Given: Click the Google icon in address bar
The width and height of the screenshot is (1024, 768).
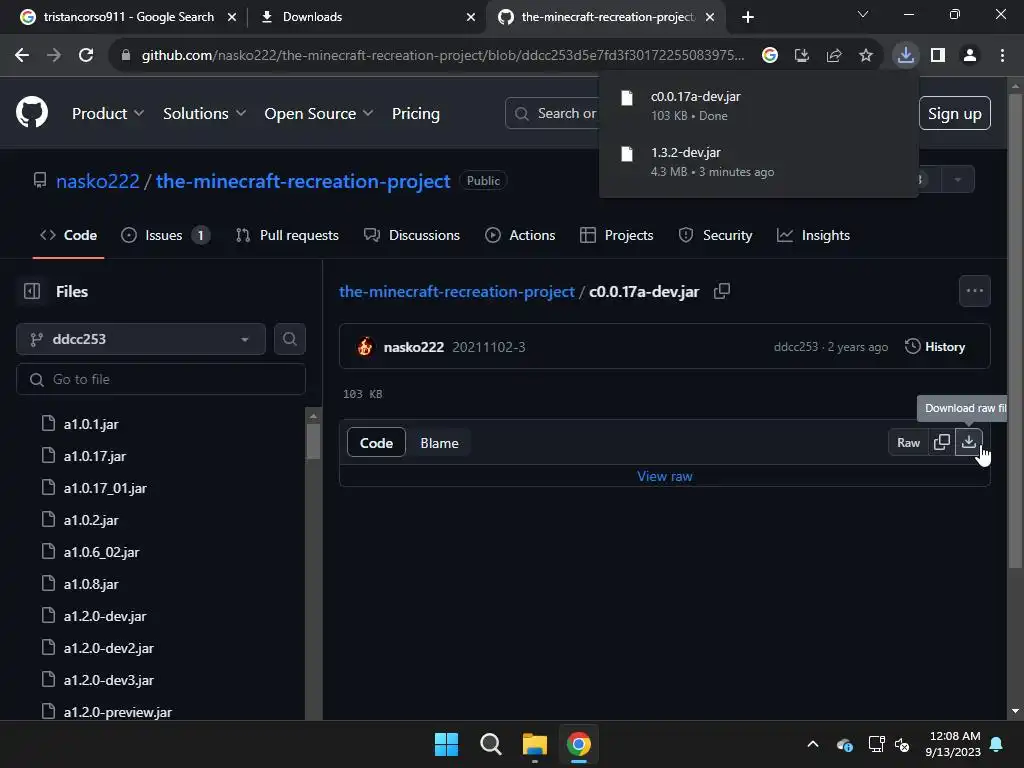Looking at the screenshot, I should pos(770,56).
